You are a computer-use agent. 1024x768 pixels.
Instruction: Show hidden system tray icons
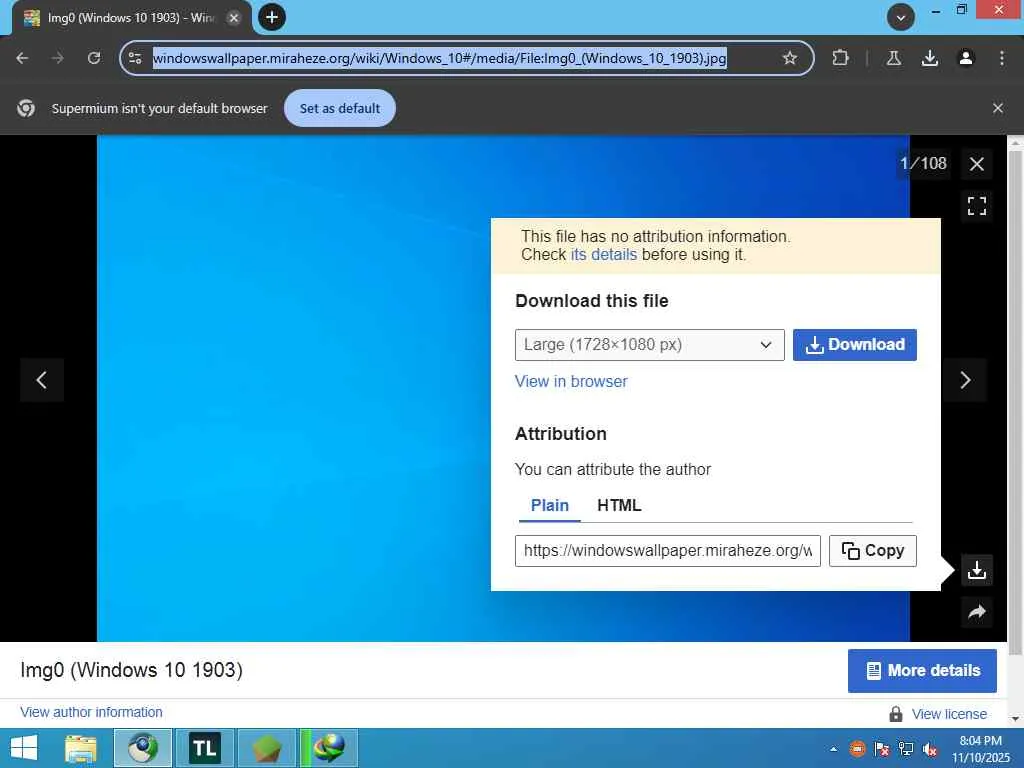833,749
